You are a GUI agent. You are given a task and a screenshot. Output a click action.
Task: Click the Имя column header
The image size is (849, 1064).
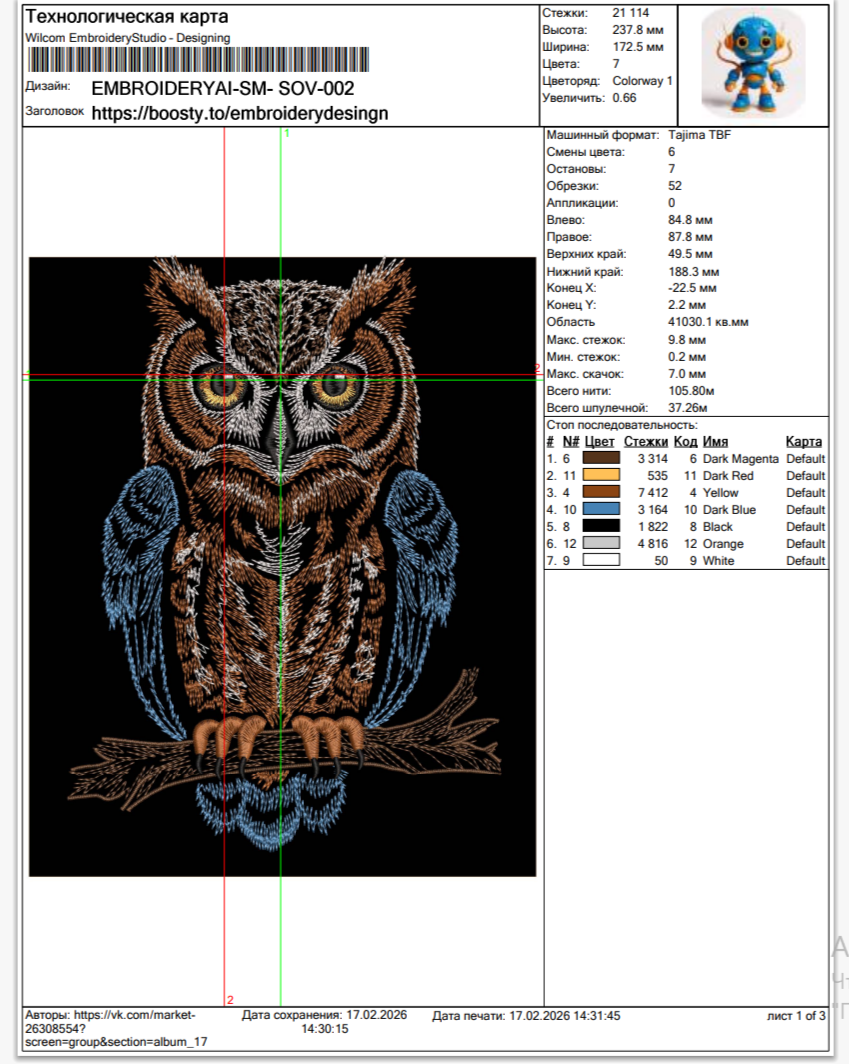(x=714, y=441)
